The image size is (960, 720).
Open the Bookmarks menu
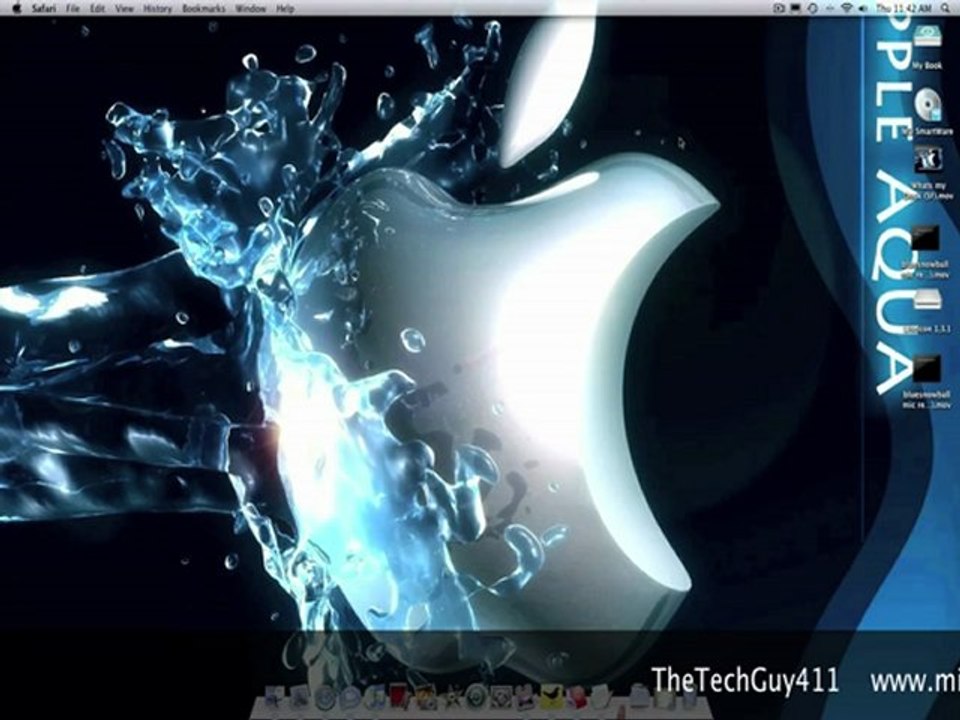[204, 9]
